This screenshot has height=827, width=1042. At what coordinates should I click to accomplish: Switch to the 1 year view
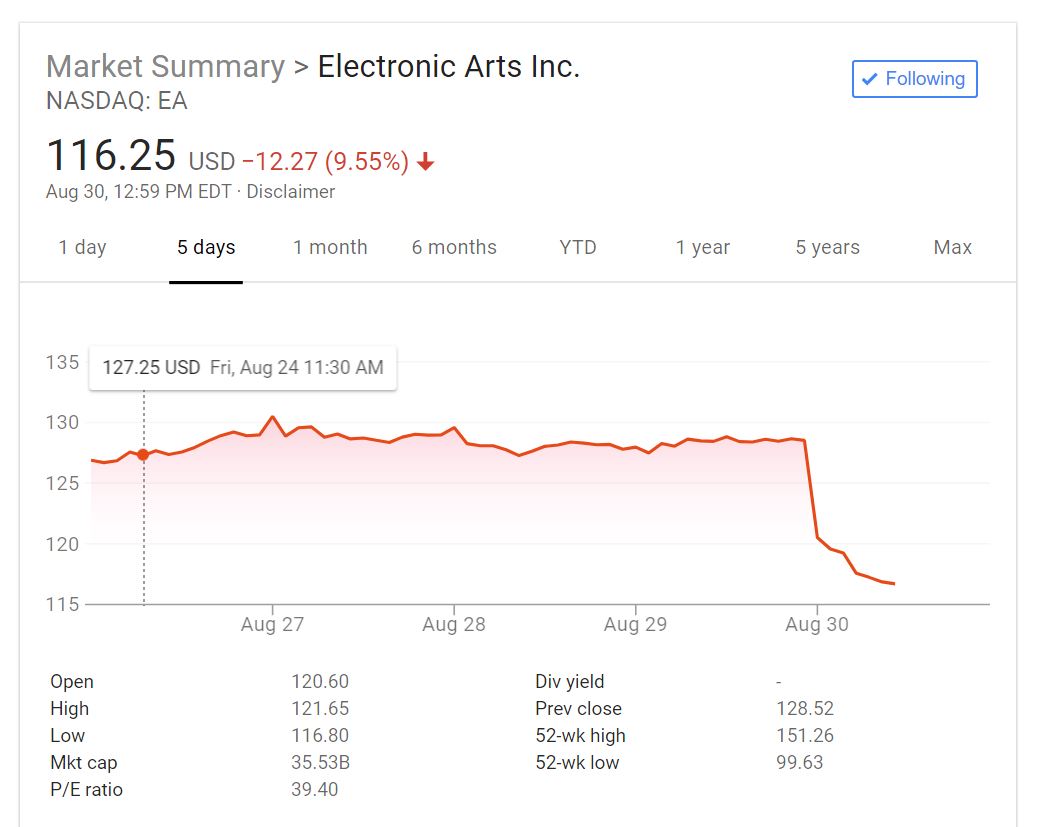[x=702, y=247]
